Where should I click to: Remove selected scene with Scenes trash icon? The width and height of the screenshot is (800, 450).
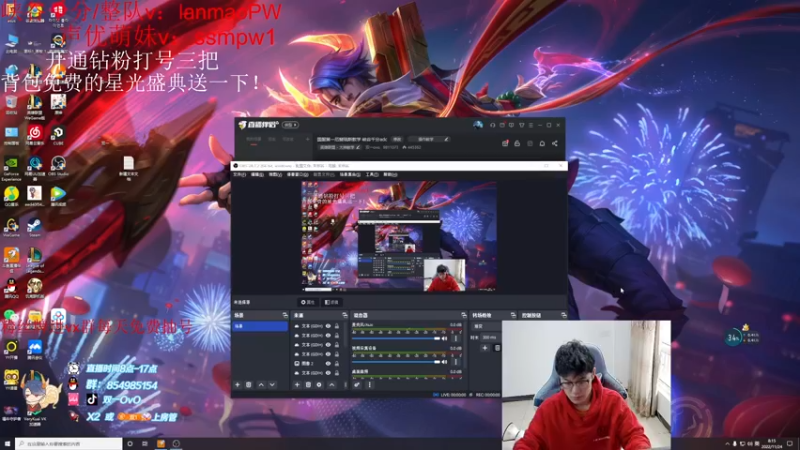click(248, 385)
